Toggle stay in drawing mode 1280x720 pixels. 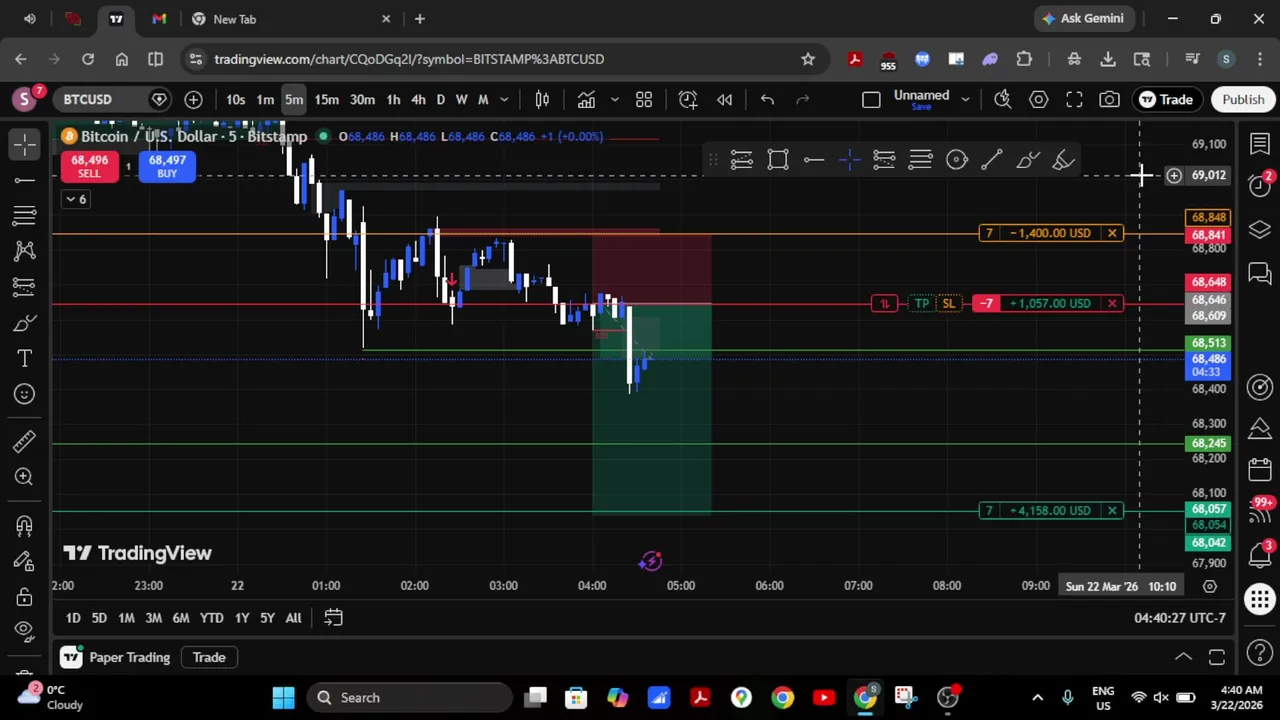[x=24, y=560]
